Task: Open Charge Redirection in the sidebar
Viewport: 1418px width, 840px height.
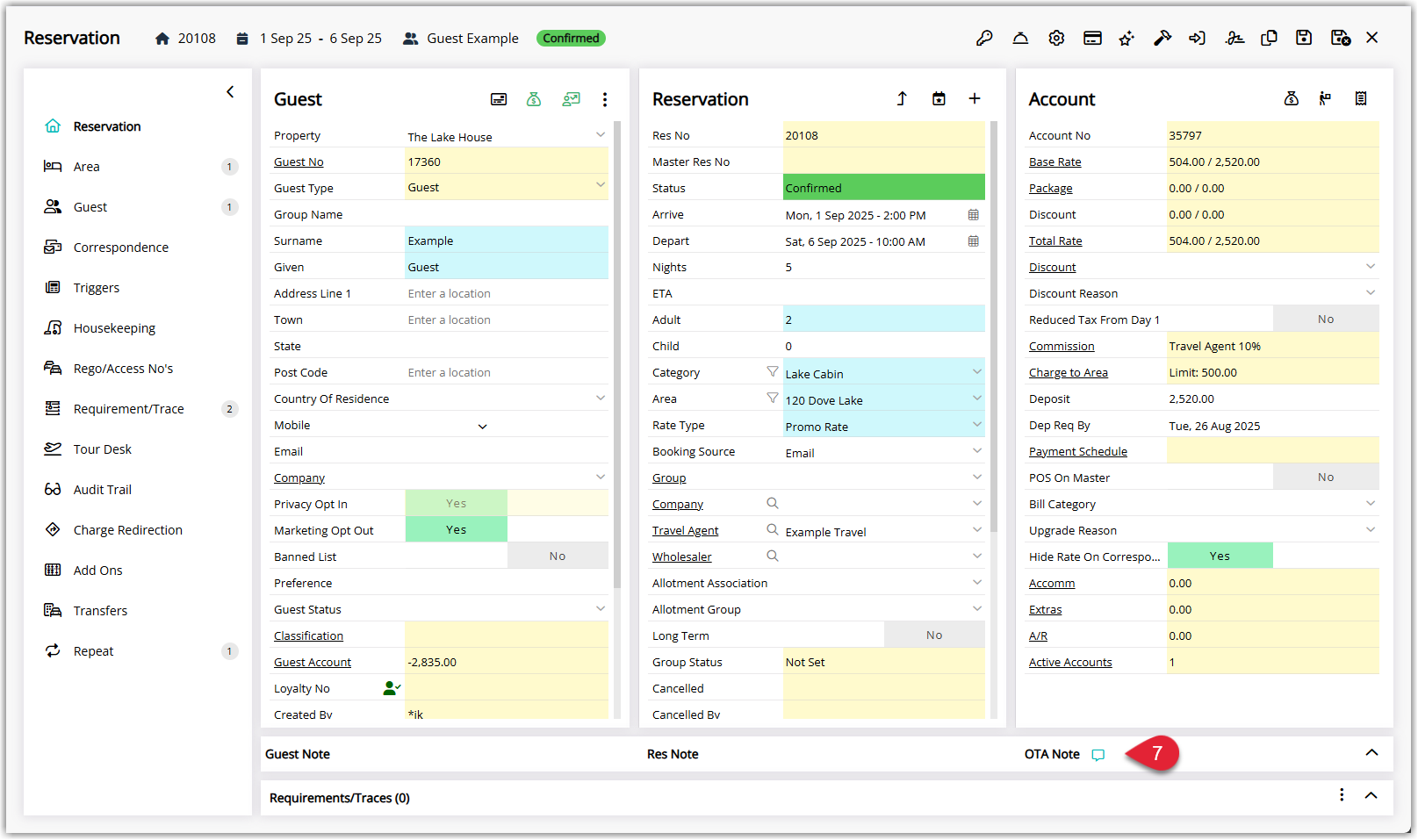Action: pos(128,530)
